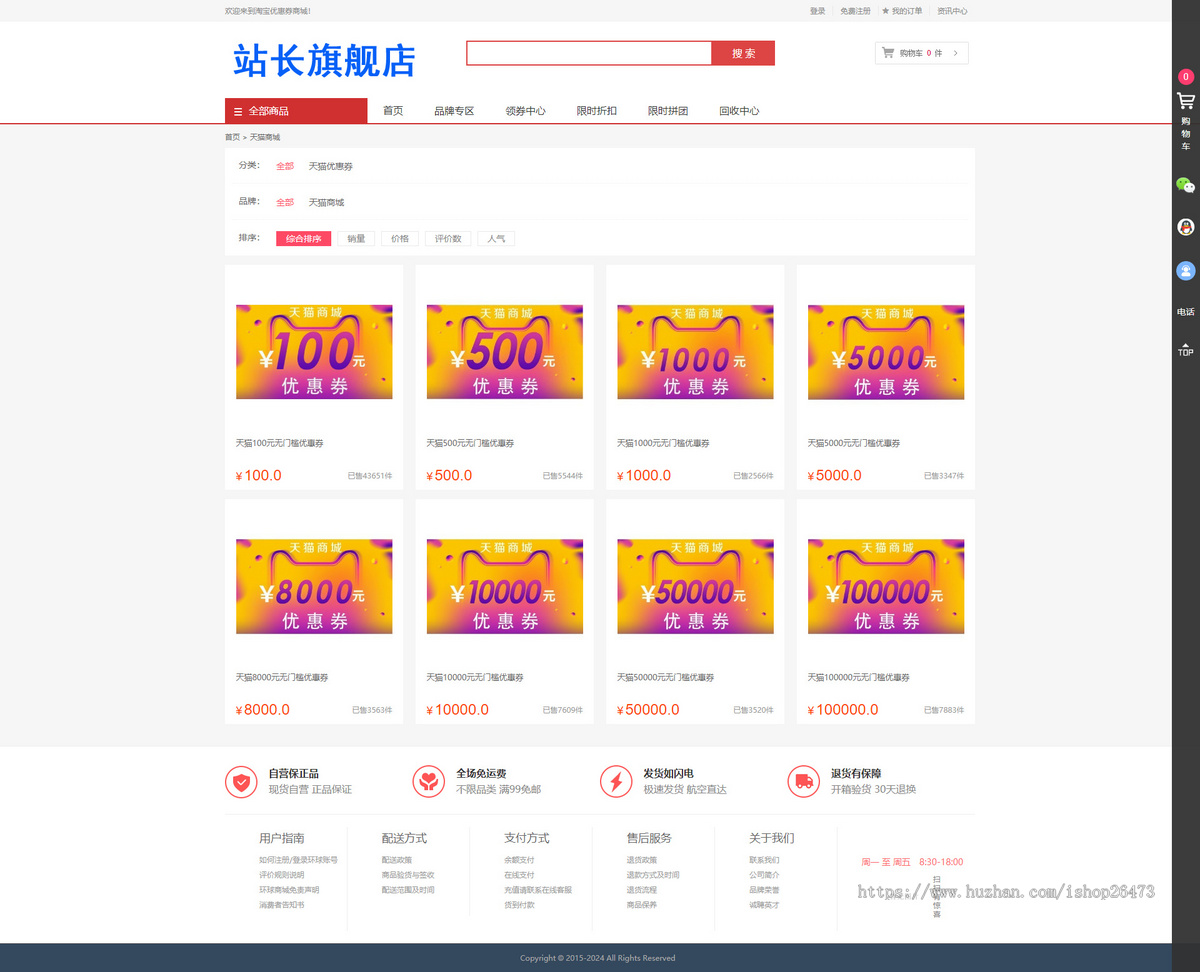Click the shield icon for 自营保正品
The image size is (1200, 972).
point(241,781)
